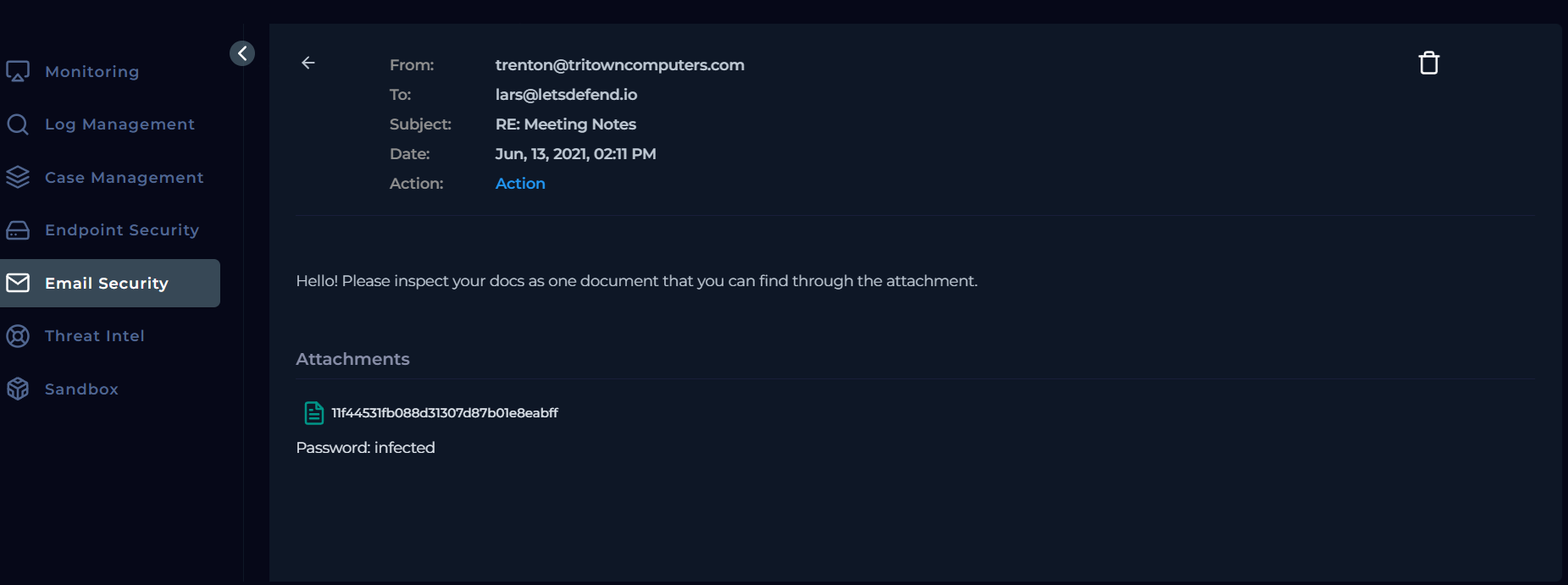Click the sender address trenton@tritowncomputers.com
1568x585 pixels.
coord(619,65)
